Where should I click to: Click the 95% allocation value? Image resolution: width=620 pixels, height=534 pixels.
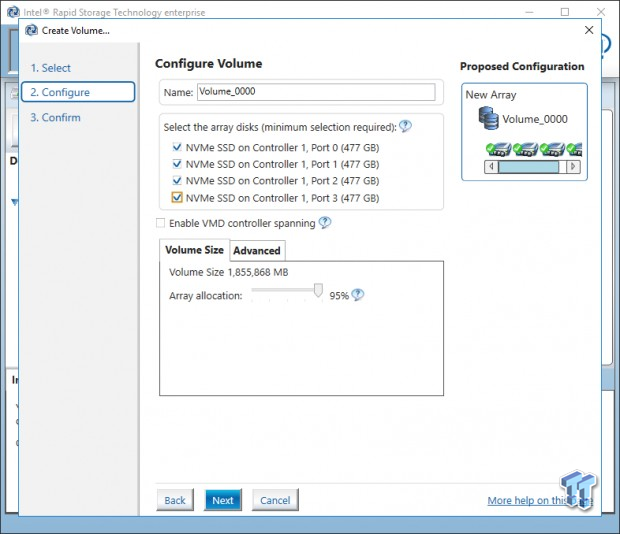click(x=339, y=296)
